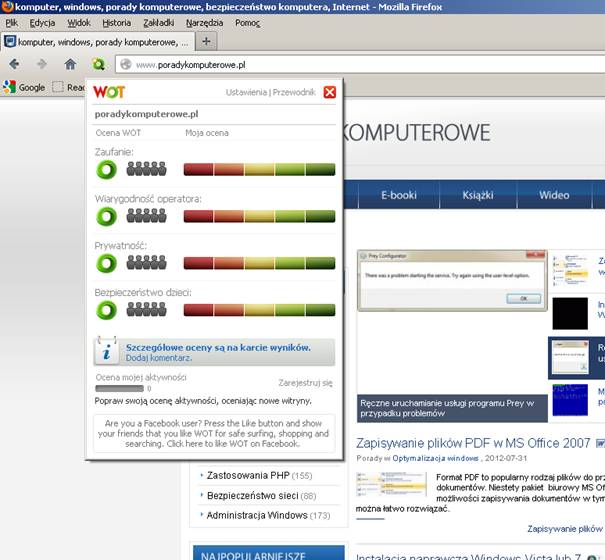Screen dimensions: 605x560
Task: Click the PDF article thumbnail image
Action: 391,483
